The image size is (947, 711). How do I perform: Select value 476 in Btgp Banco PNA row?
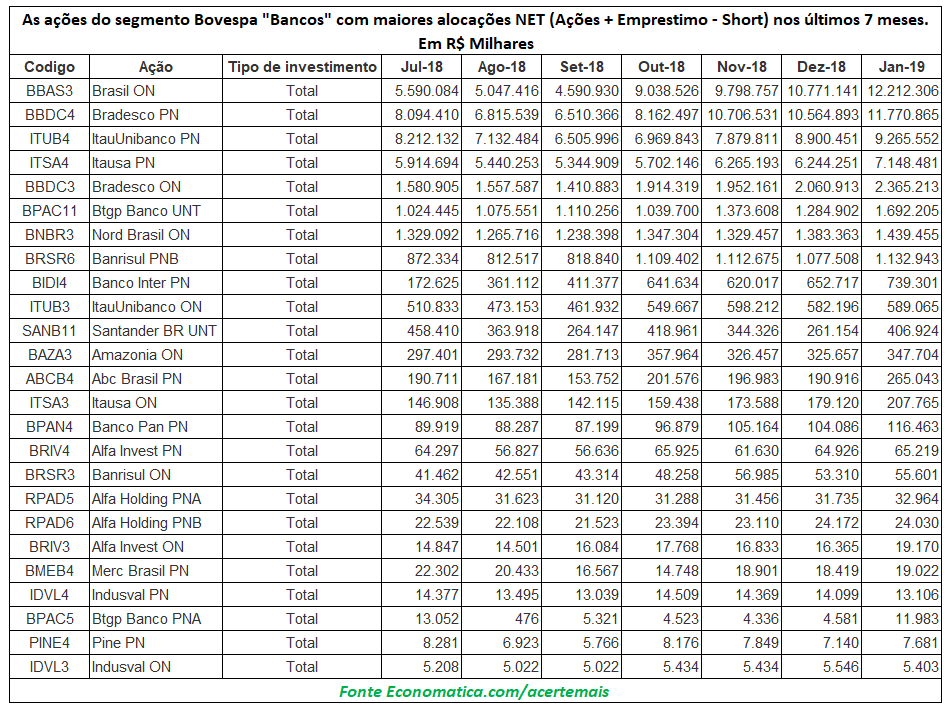tap(502, 619)
